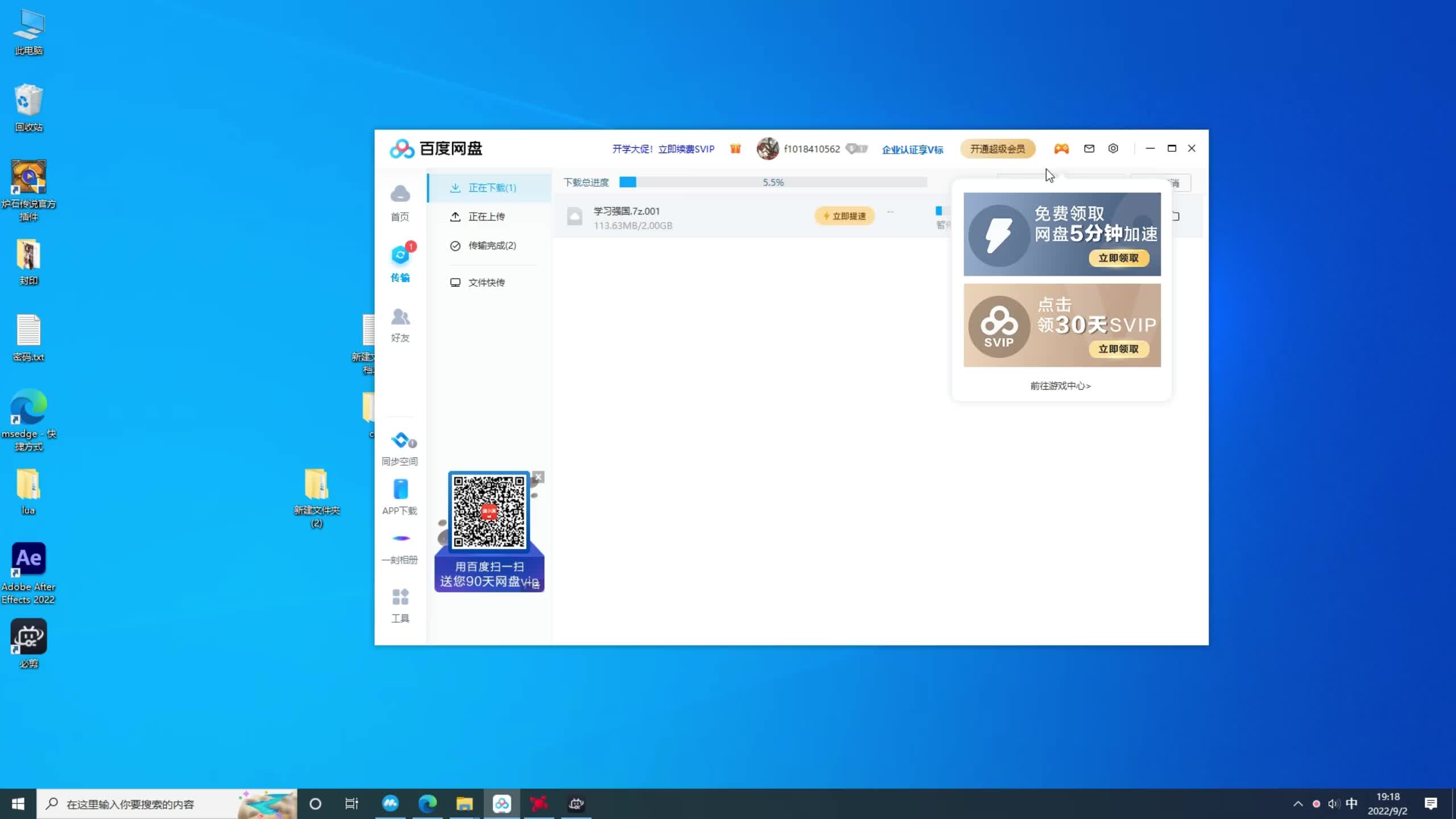Minimize the Baidu Netdisk window
Screen dimensions: 1456x819
1150,148
